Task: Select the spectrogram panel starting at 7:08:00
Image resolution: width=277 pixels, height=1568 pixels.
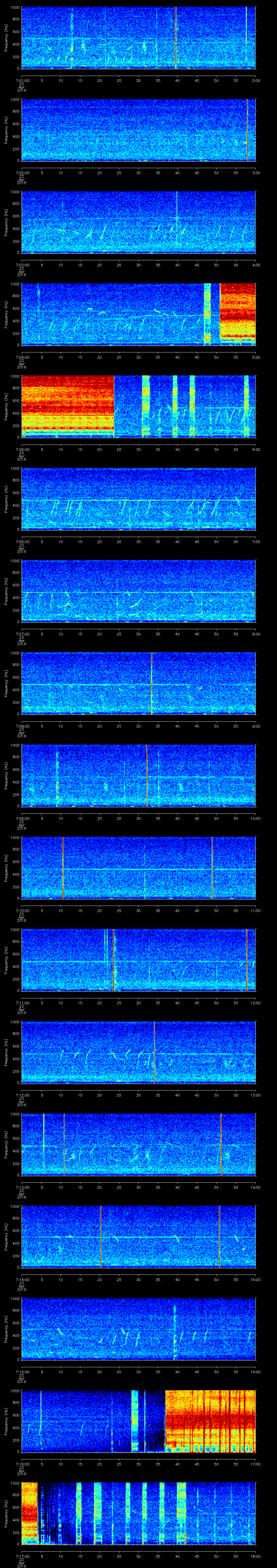Action: click(139, 683)
